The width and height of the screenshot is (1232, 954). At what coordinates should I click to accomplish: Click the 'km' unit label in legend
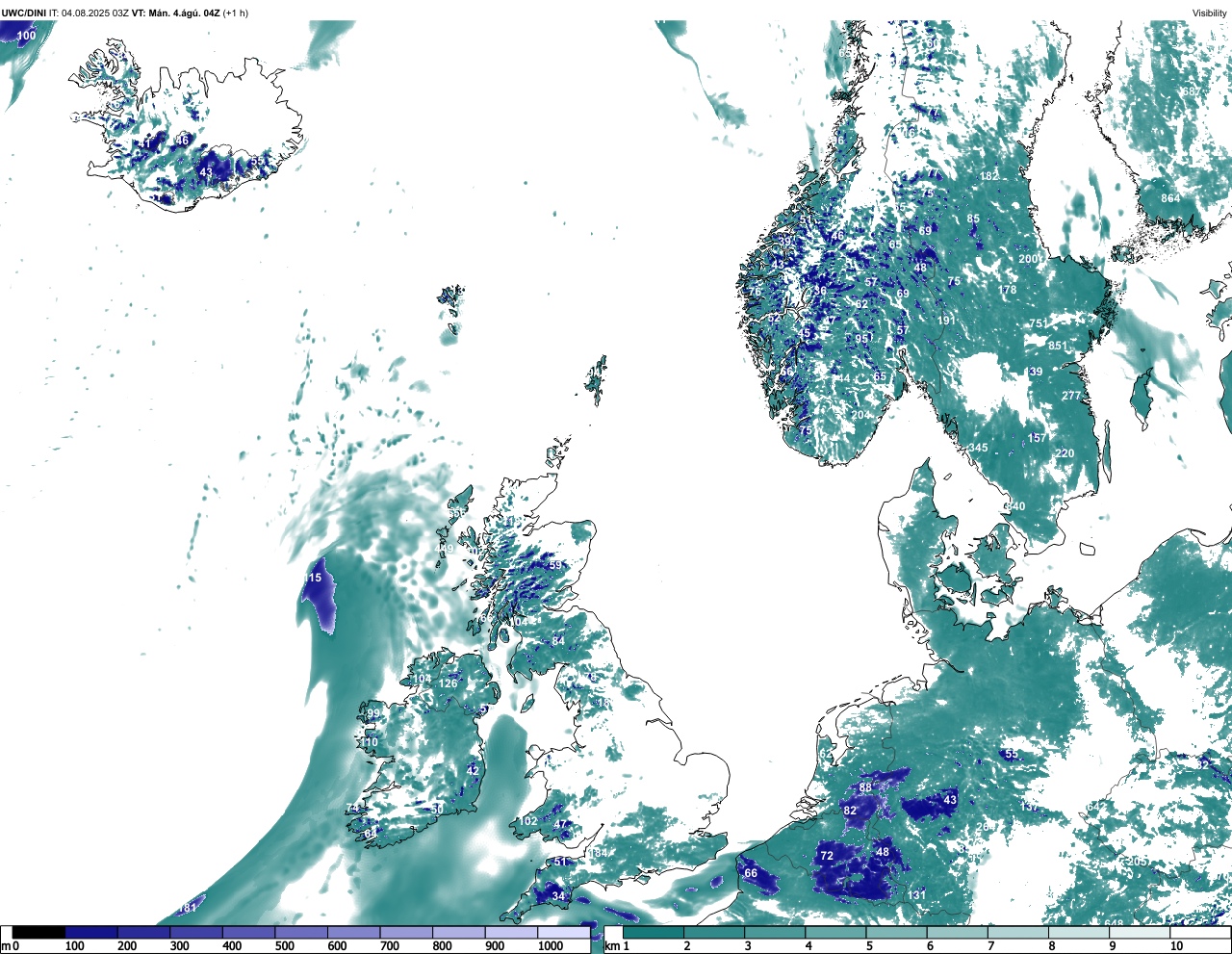tap(611, 946)
